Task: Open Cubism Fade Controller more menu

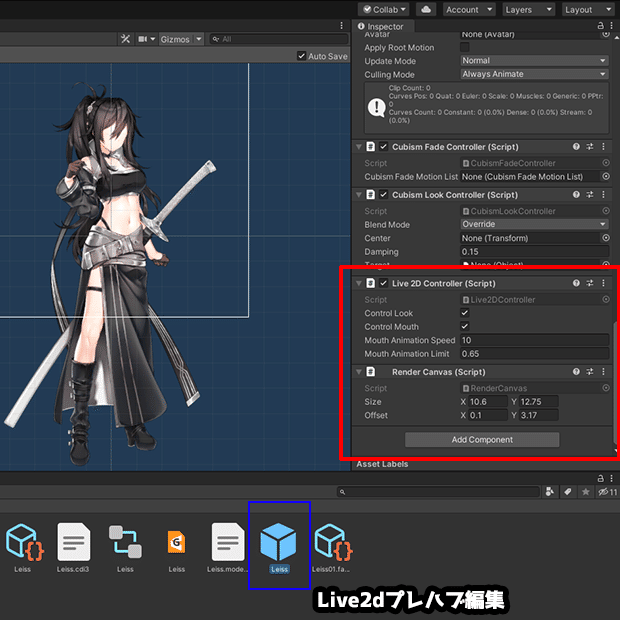Action: pos(603,147)
